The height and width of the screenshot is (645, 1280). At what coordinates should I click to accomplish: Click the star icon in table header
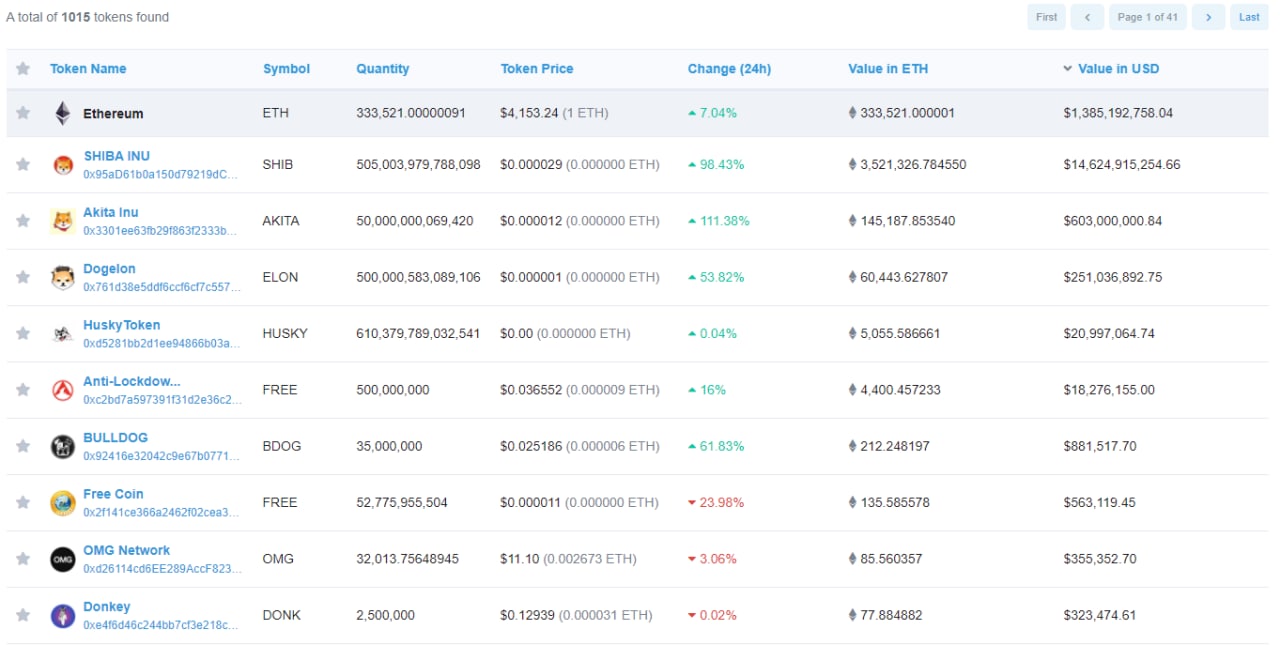tap(23, 69)
